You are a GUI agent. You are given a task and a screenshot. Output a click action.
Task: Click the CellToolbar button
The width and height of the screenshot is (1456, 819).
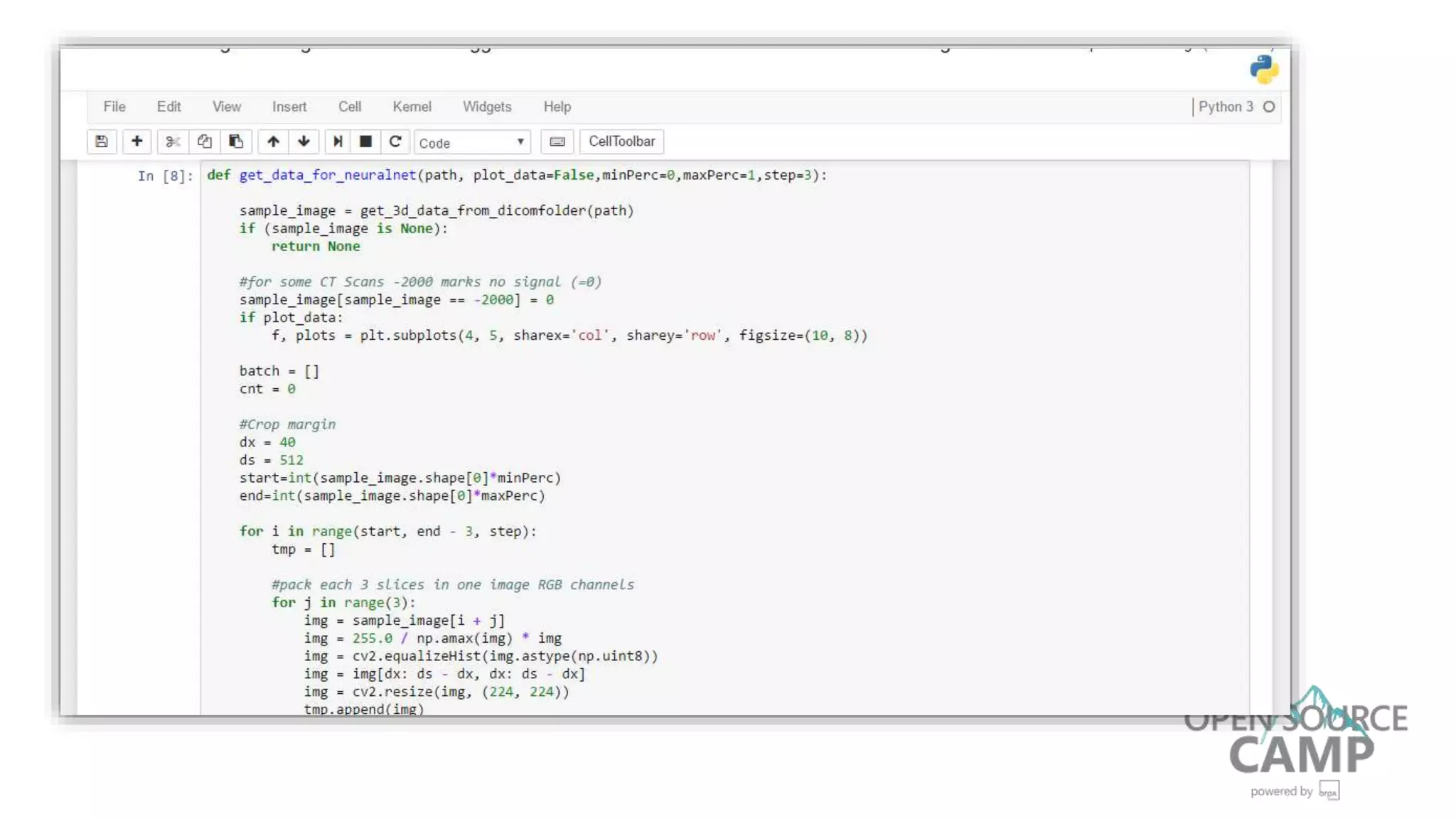coord(621,141)
